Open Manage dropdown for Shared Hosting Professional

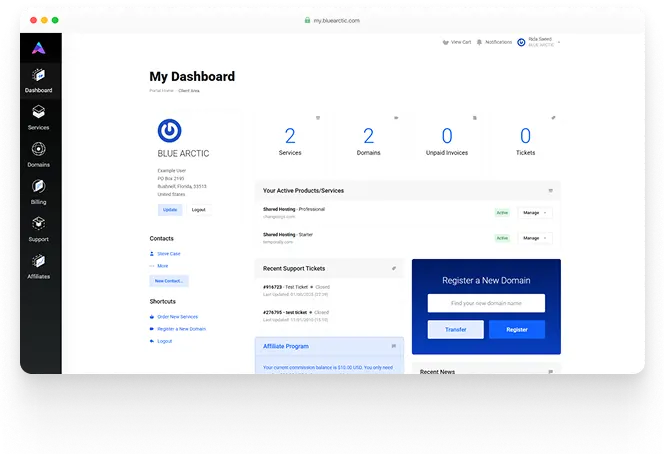(x=534, y=212)
